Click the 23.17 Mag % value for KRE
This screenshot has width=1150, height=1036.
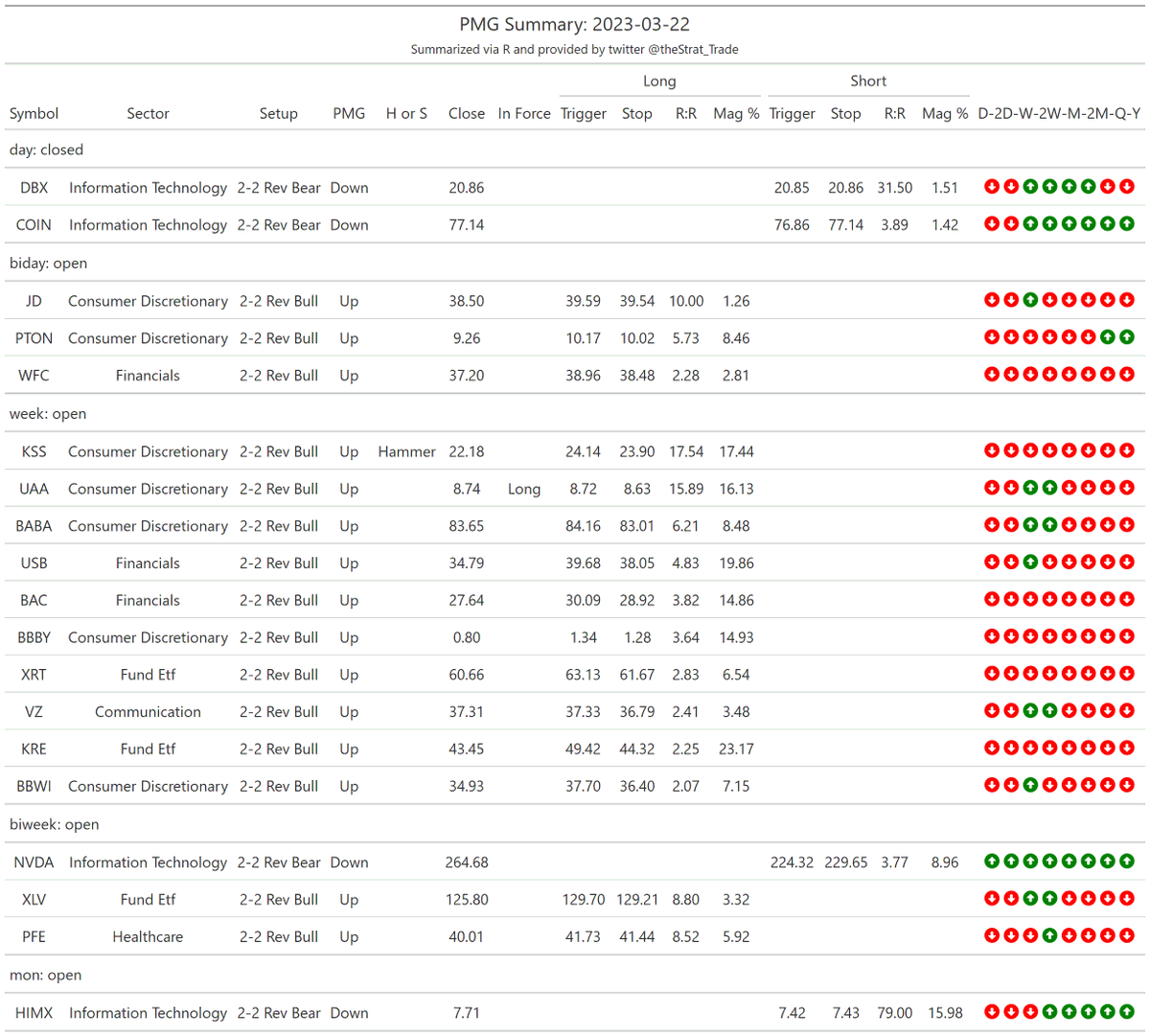click(736, 748)
